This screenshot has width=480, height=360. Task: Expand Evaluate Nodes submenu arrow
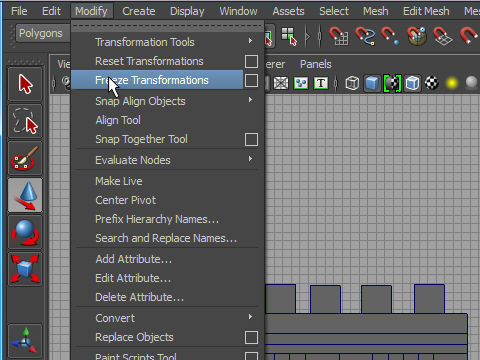[x=250, y=159]
